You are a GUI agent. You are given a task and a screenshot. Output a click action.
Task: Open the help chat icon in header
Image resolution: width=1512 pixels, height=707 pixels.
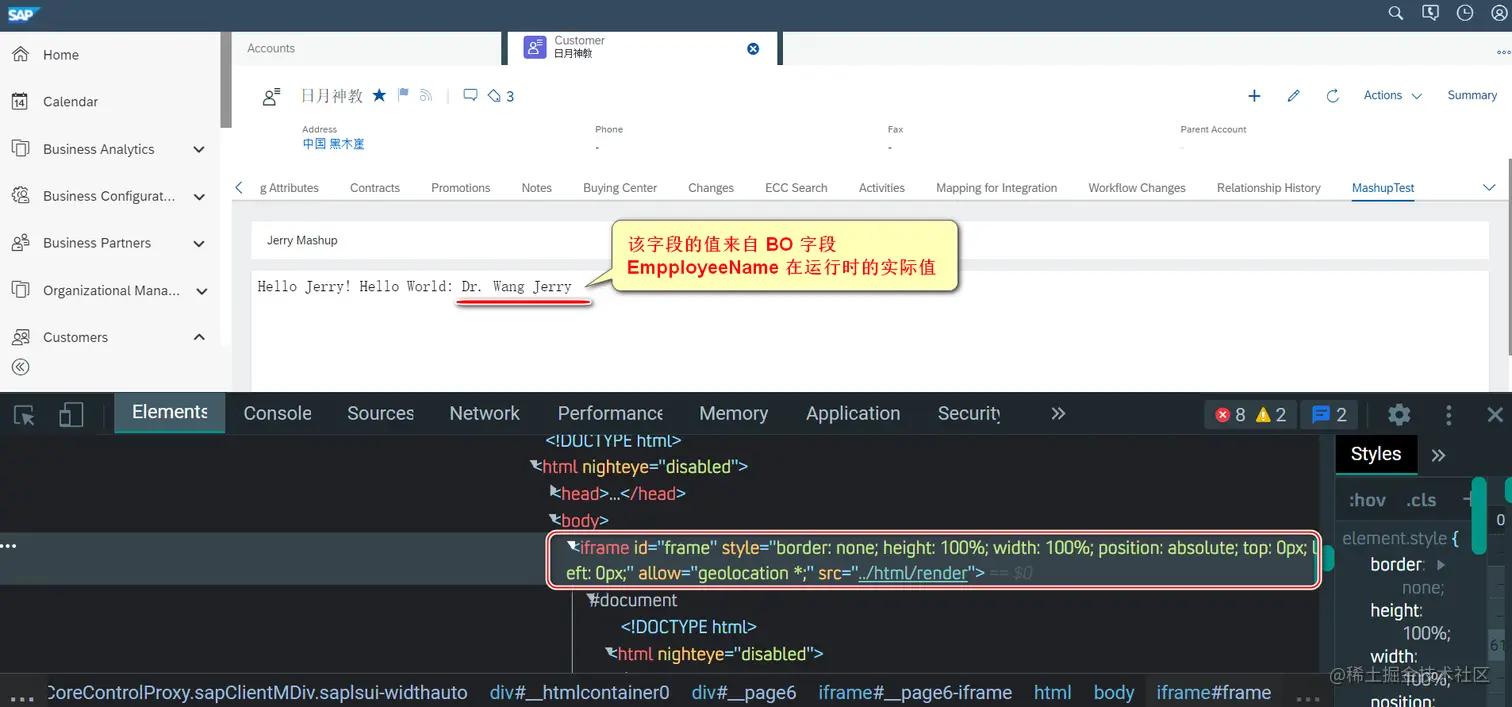click(x=1430, y=13)
